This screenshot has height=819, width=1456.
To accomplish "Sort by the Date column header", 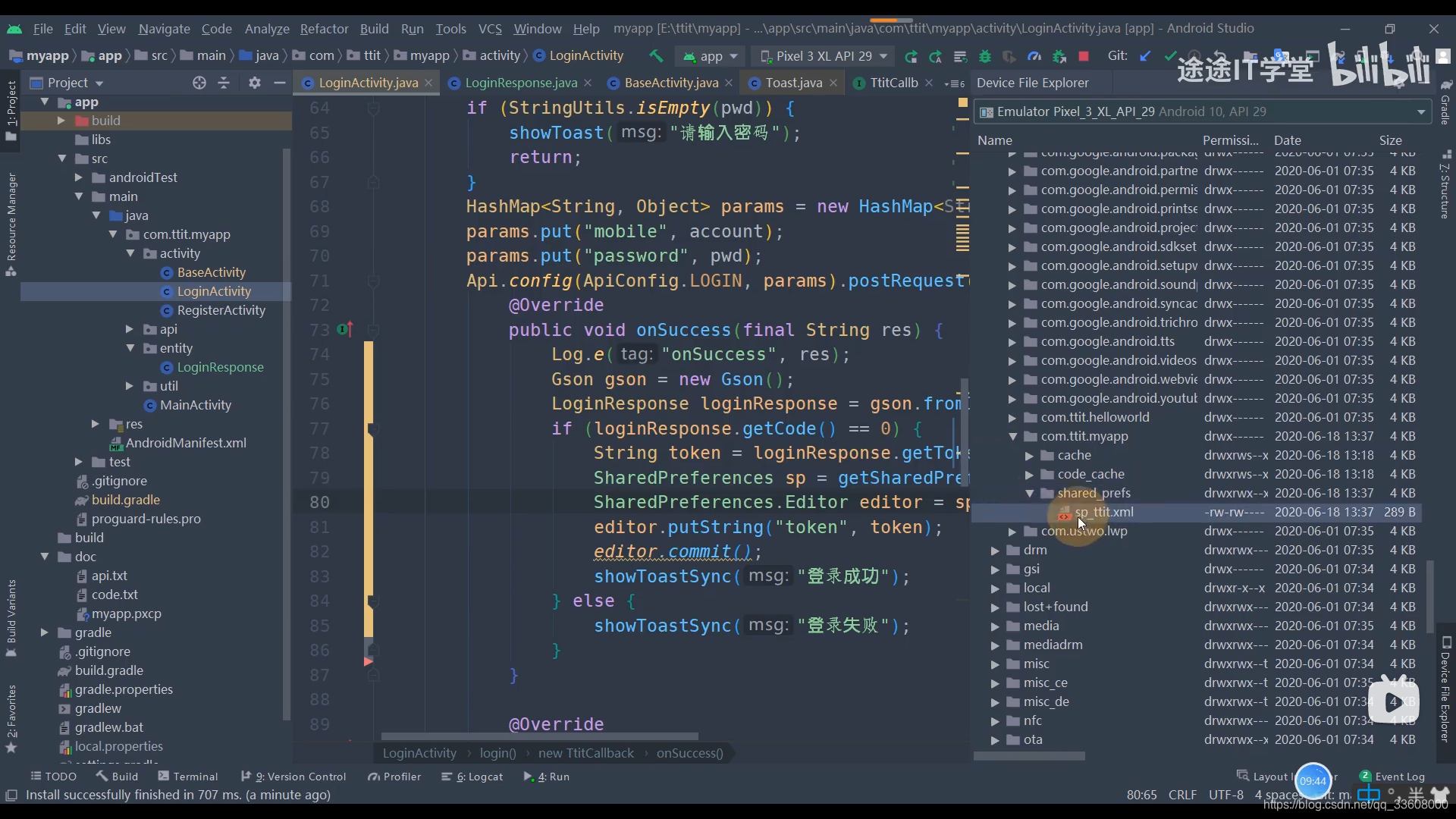I will (1287, 140).
